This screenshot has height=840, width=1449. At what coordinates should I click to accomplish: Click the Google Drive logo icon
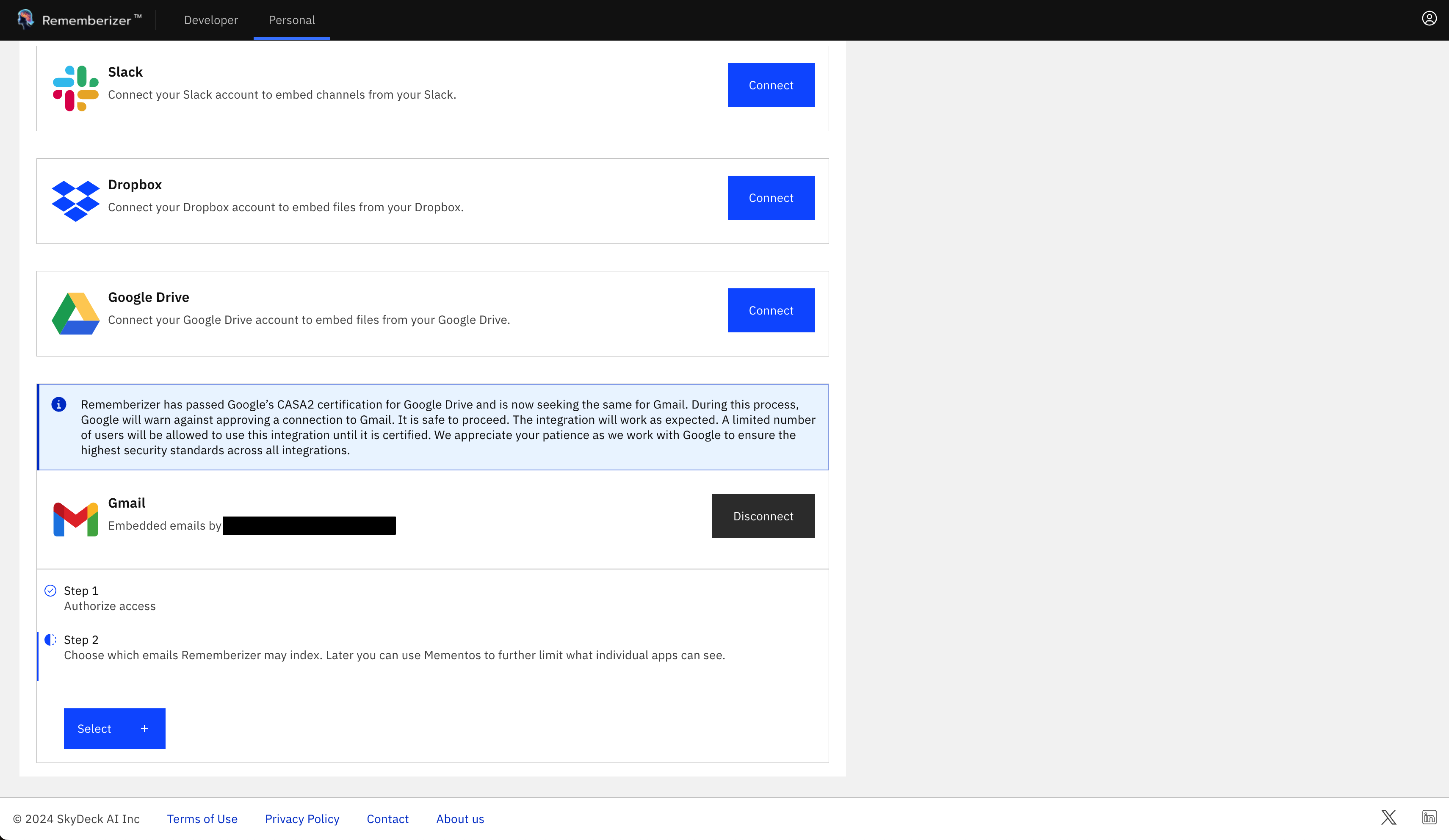coord(75,312)
